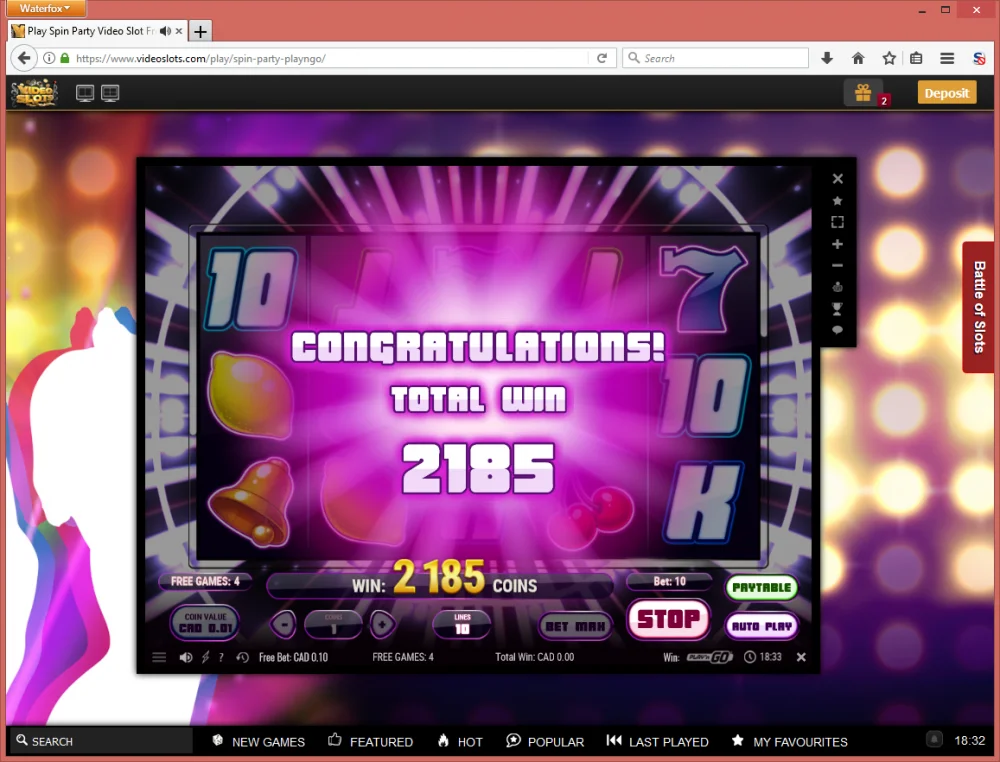Screen dimensions: 1000x762
Task: Click the green padlock security icon
Action: (64, 58)
